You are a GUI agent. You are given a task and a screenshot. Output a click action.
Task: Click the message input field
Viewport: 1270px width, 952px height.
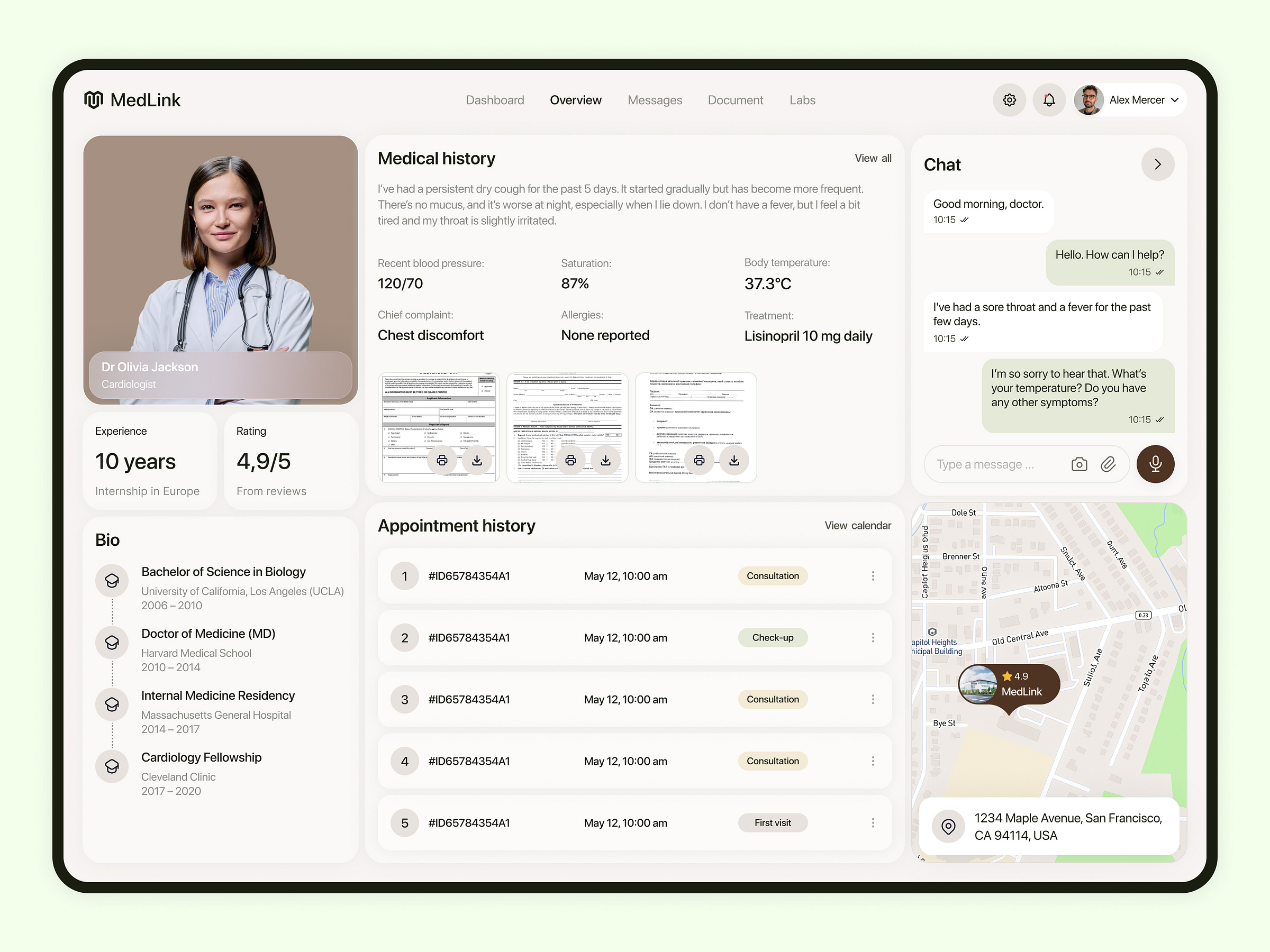[993, 464]
